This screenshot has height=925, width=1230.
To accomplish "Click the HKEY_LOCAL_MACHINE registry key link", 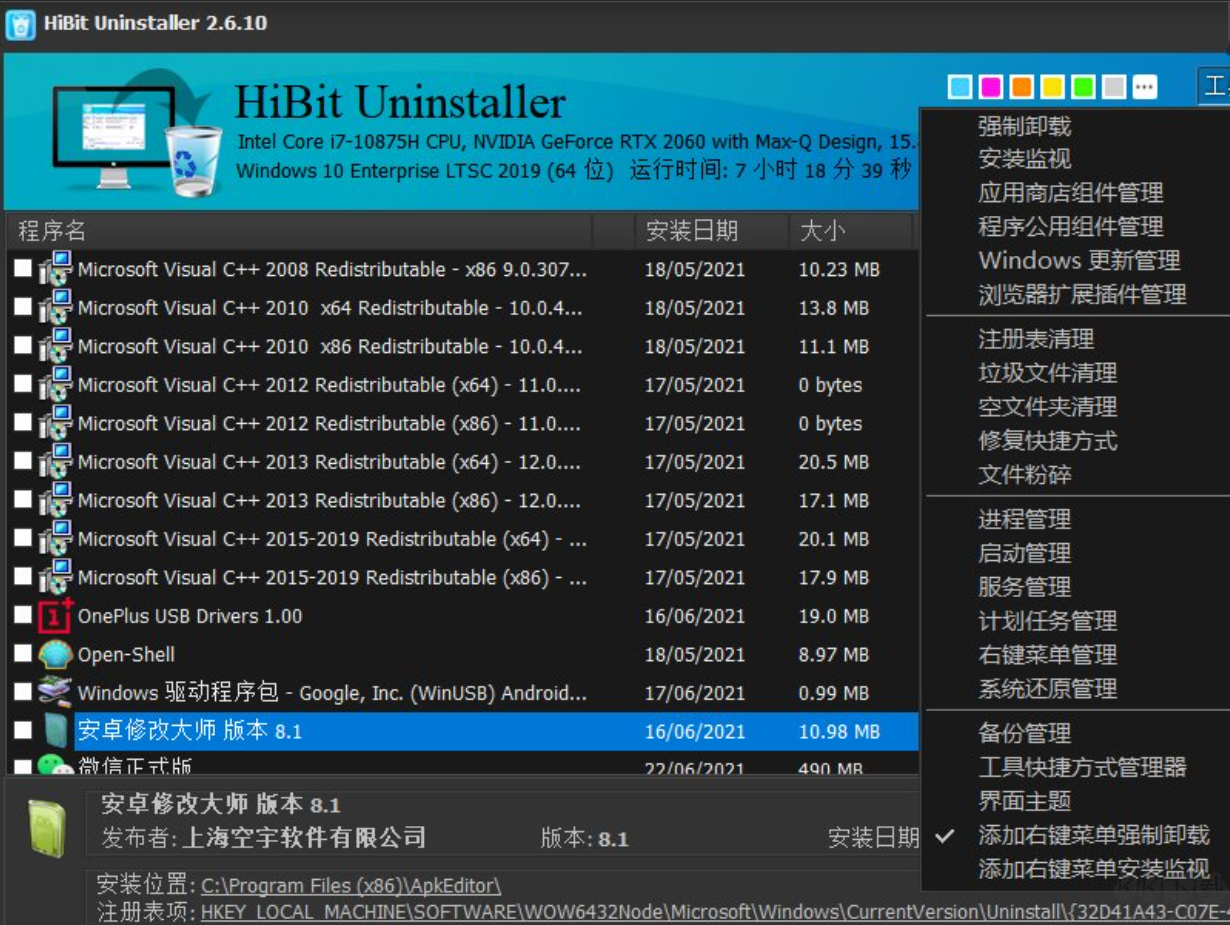I will click(x=450, y=908).
